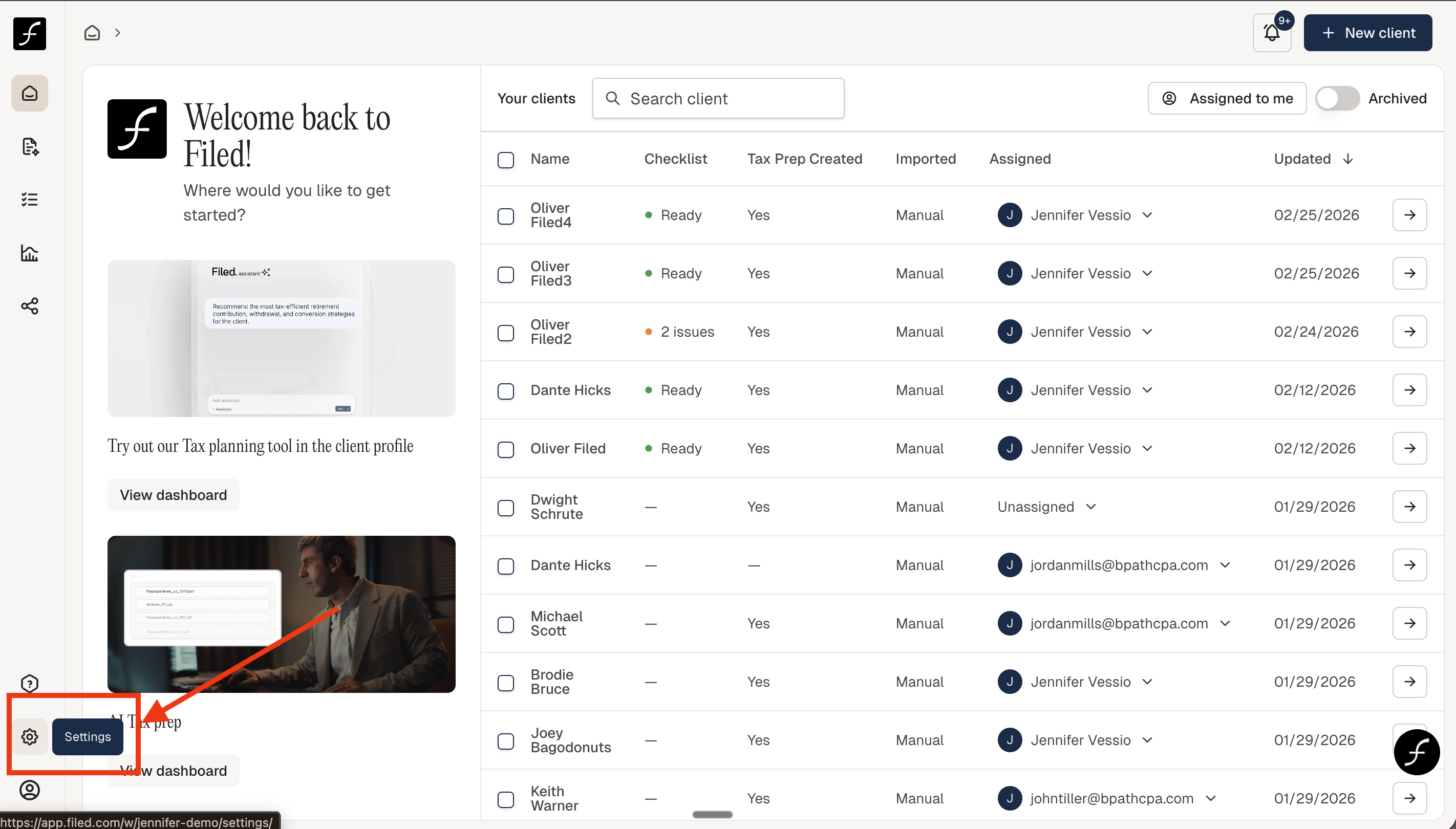Open the help question-mark icon
Screen dimensions: 1456x829
point(30,683)
